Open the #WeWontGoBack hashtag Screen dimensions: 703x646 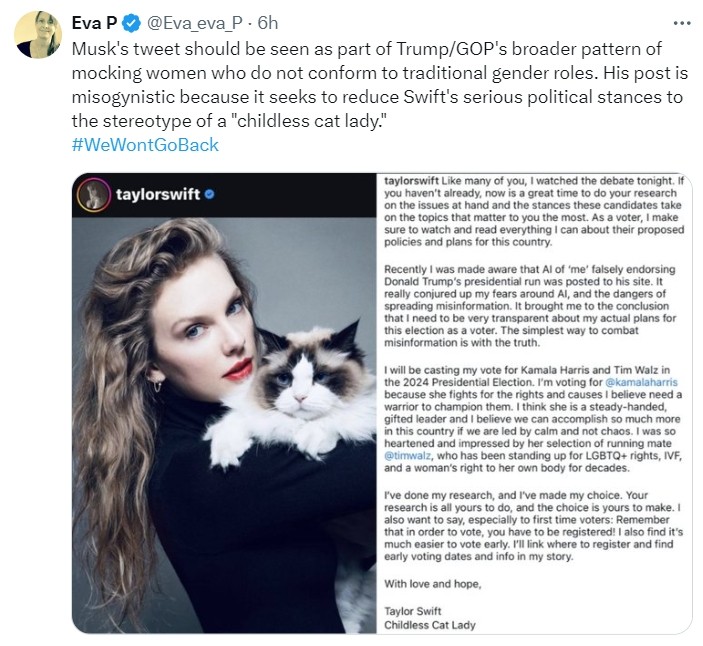pos(145,144)
